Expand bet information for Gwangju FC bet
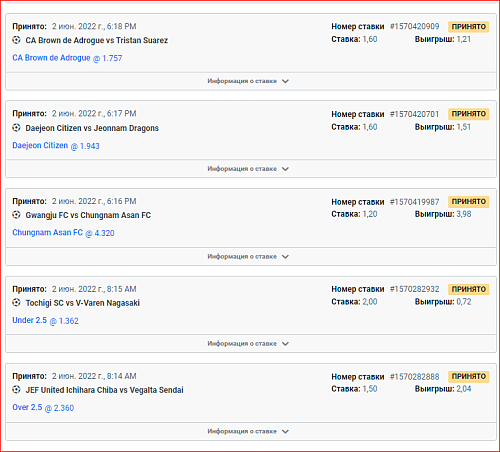The width and height of the screenshot is (500, 452). tap(248, 256)
